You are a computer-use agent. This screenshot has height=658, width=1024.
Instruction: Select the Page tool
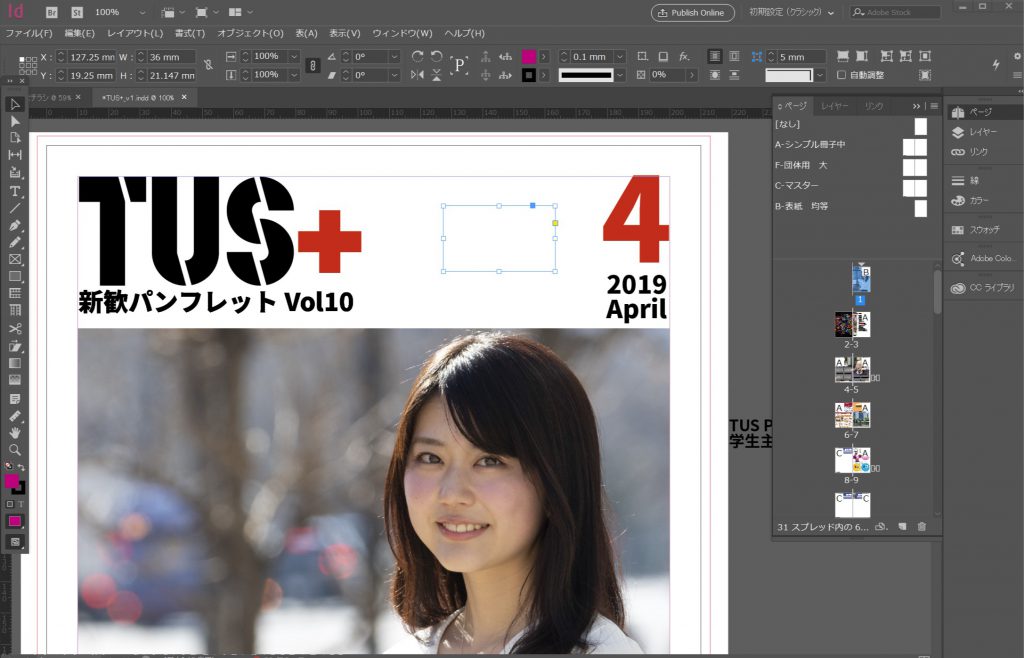(x=14, y=138)
